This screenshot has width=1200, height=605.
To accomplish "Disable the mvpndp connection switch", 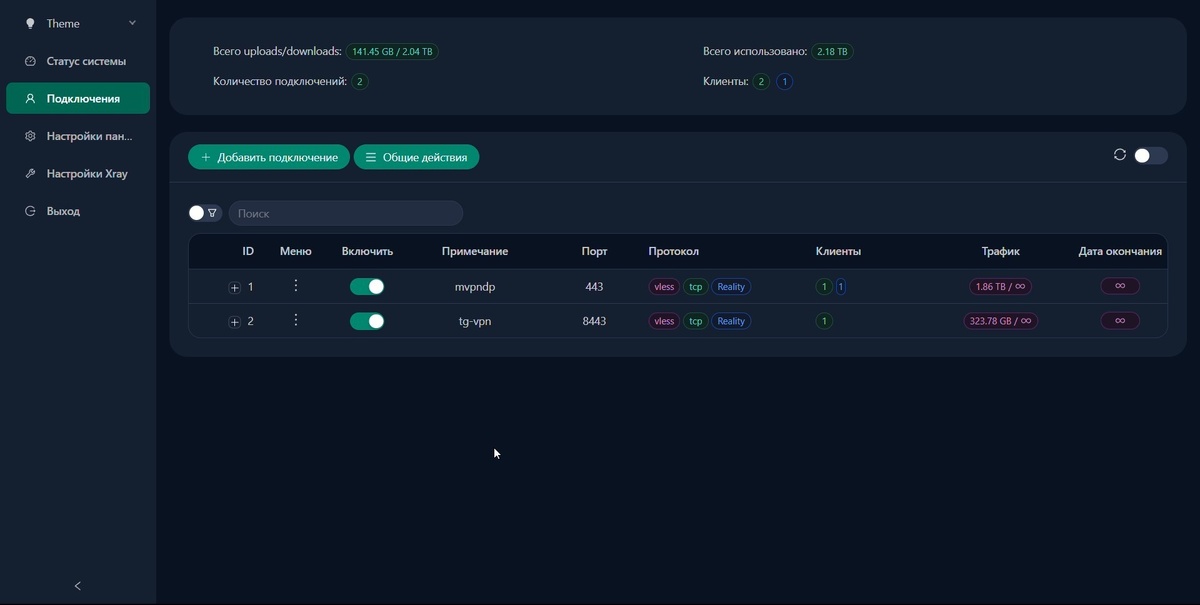I will pos(367,287).
